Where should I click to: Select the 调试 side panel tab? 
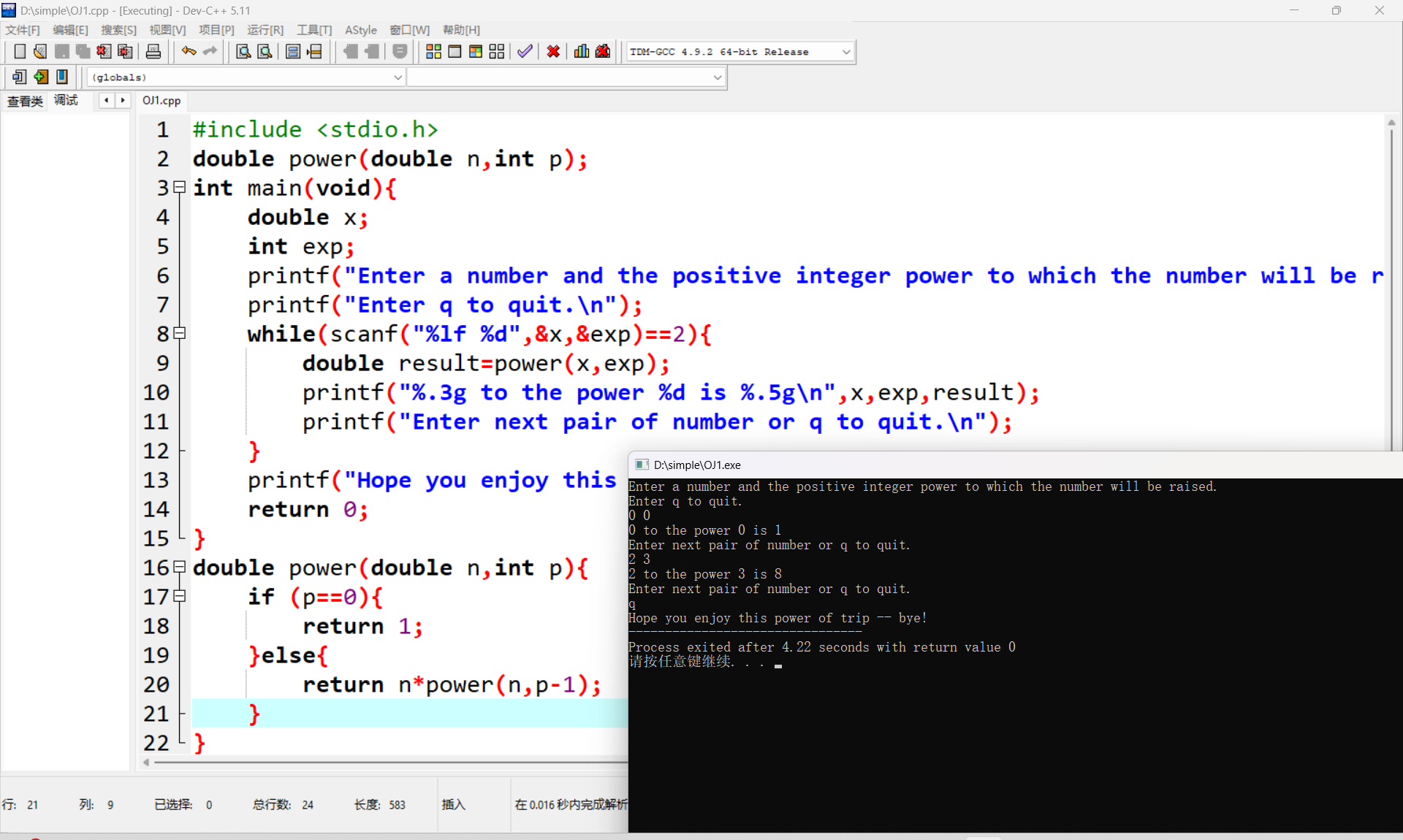[x=66, y=100]
